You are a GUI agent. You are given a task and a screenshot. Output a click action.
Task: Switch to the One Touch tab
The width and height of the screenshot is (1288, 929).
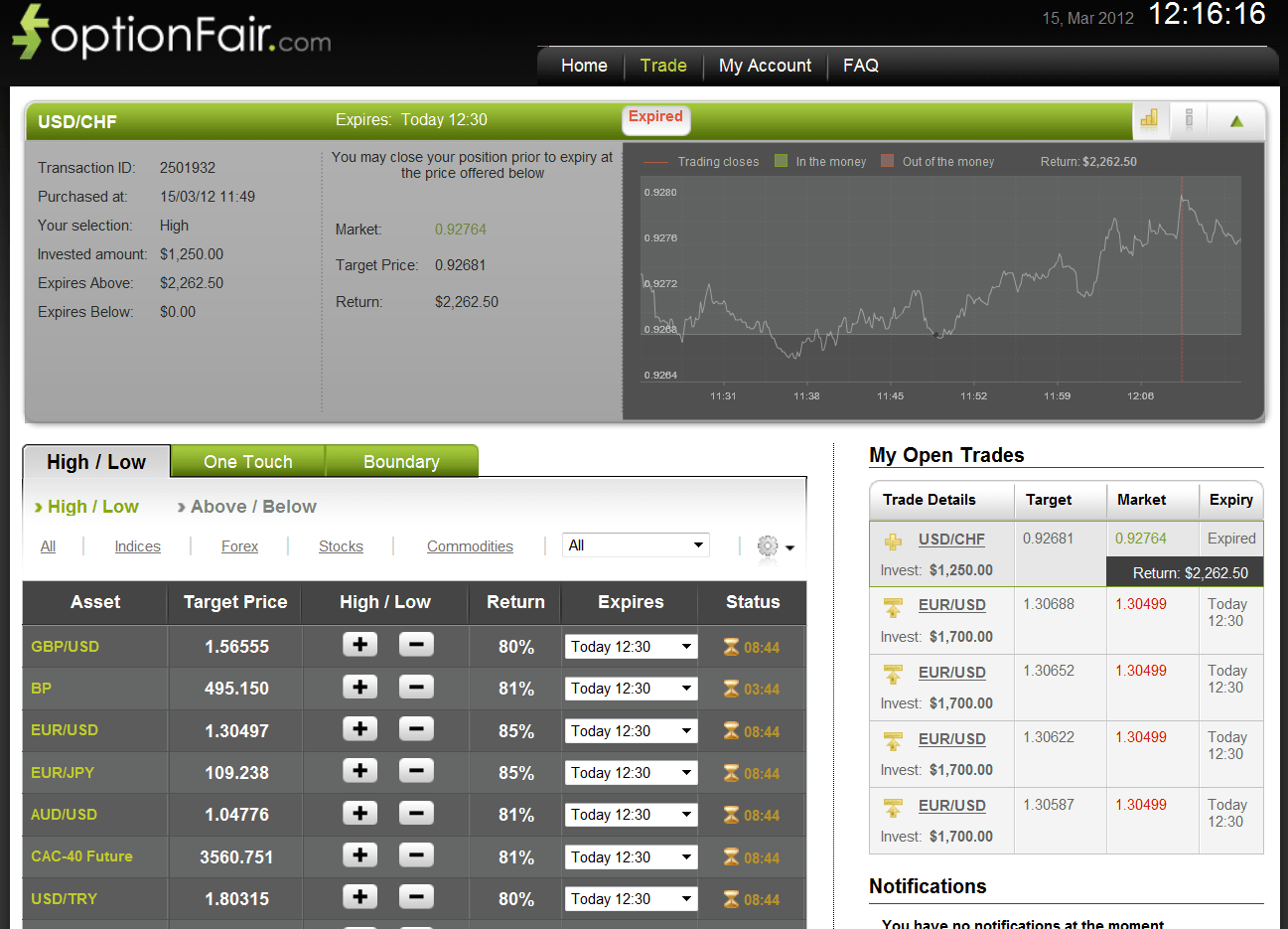tap(247, 461)
